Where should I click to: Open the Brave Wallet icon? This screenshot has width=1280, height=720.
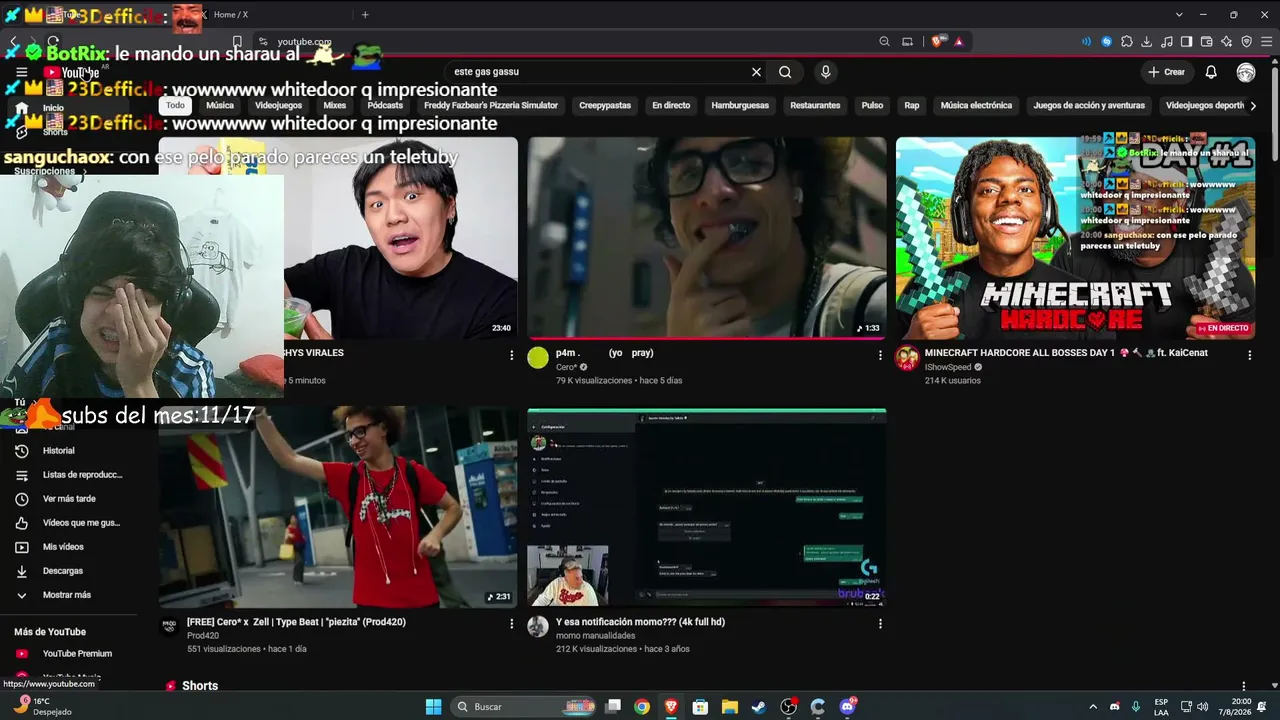click(1206, 42)
